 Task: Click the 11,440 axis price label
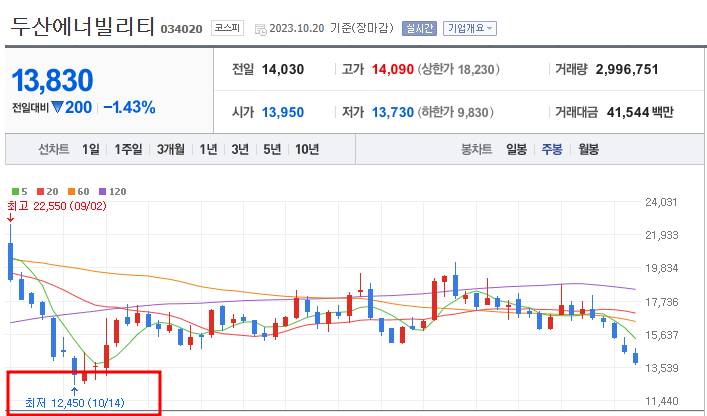(661, 401)
